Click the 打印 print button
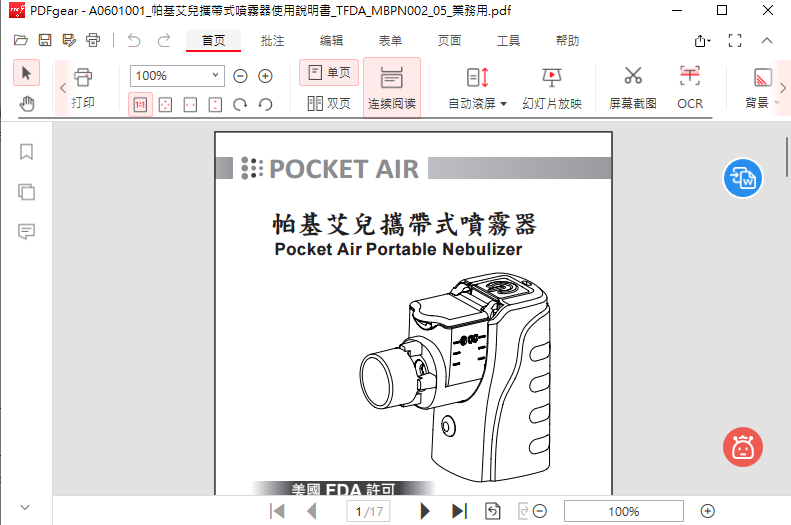 83,89
